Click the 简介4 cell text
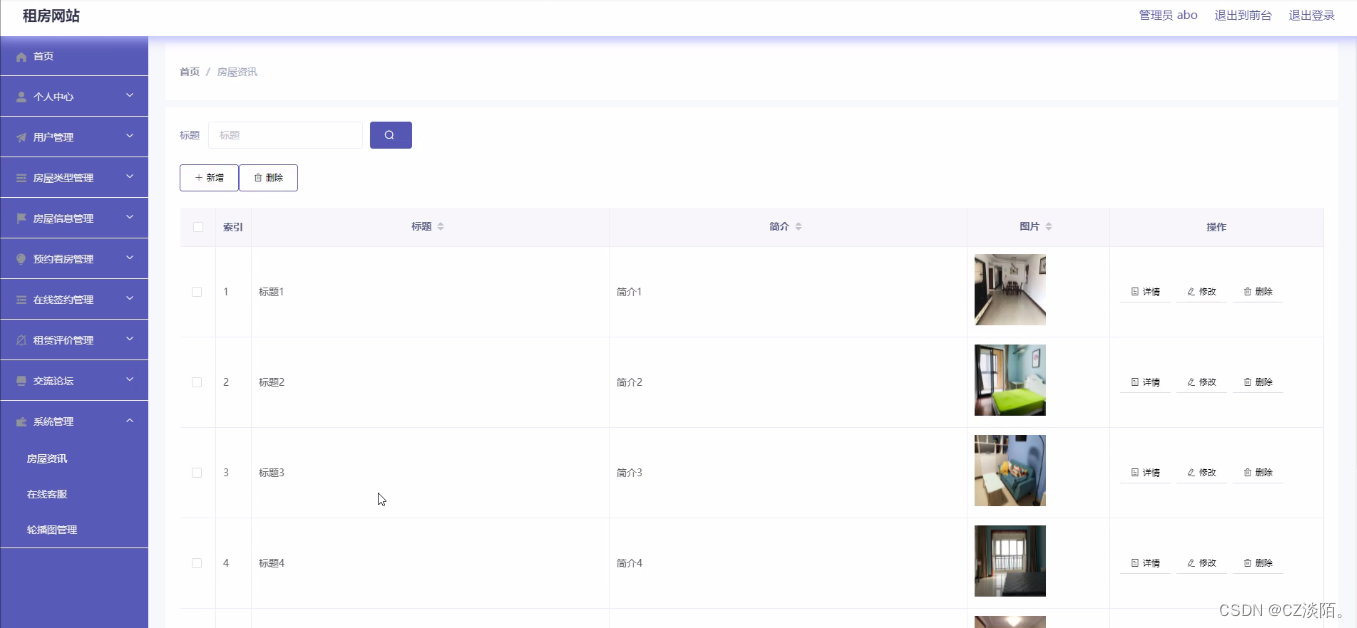1357x628 pixels. 629,563
